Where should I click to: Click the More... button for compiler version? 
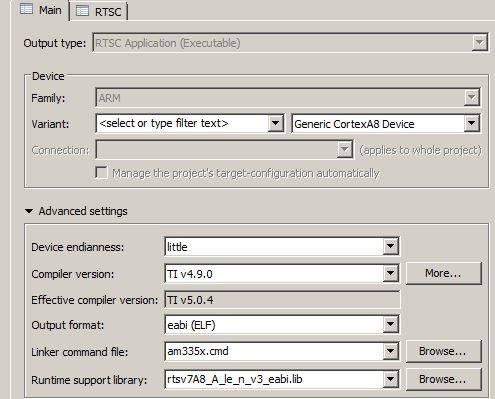click(443, 273)
